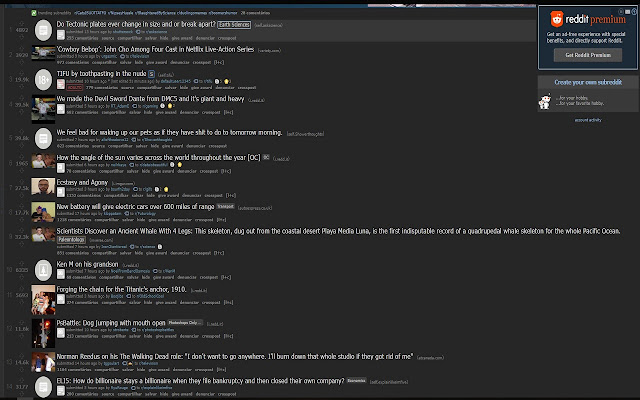Select the Earth Sciences flair tag
This screenshot has width=640, height=400.
coord(234,25)
